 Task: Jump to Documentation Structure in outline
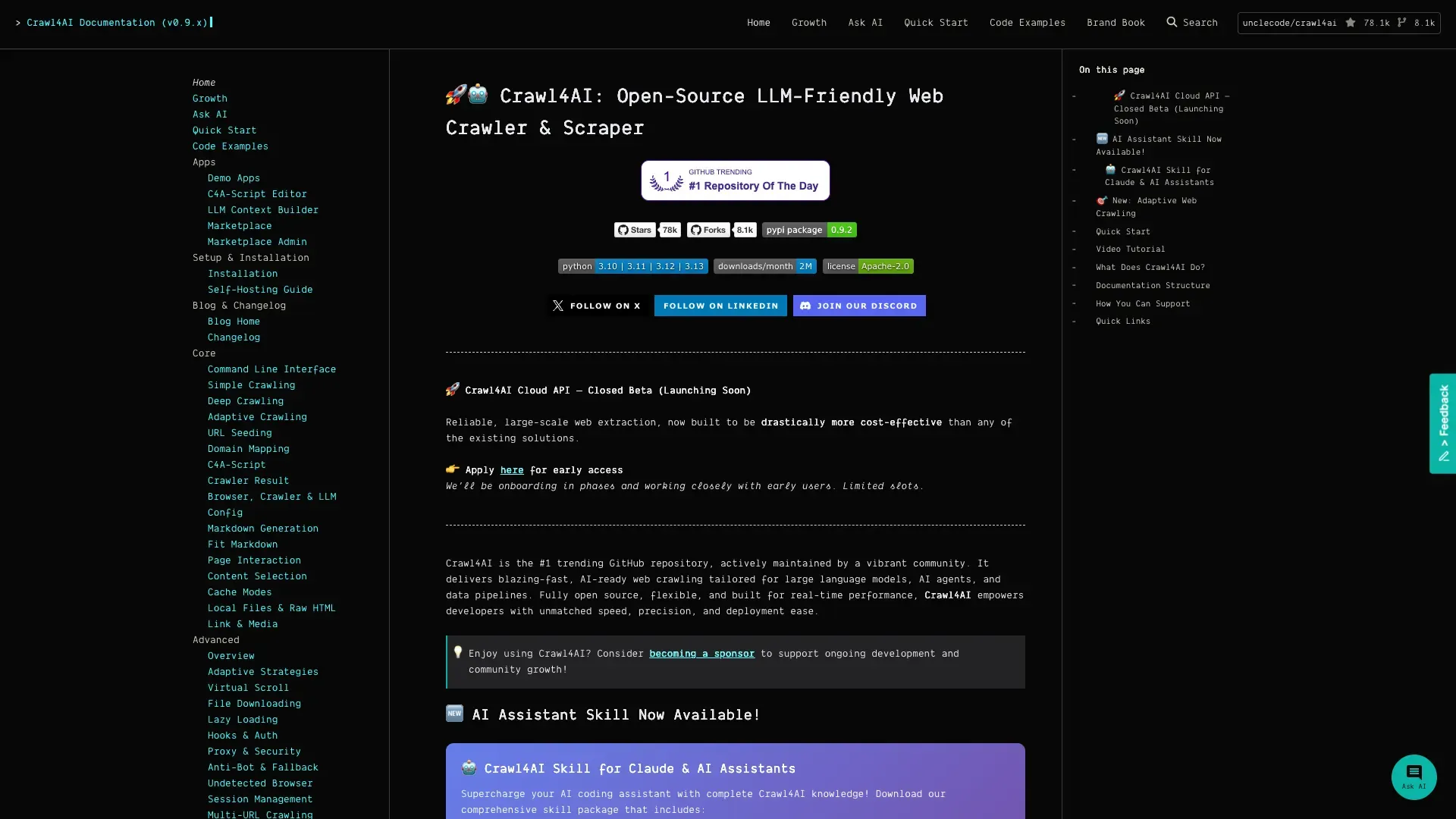pos(1153,285)
